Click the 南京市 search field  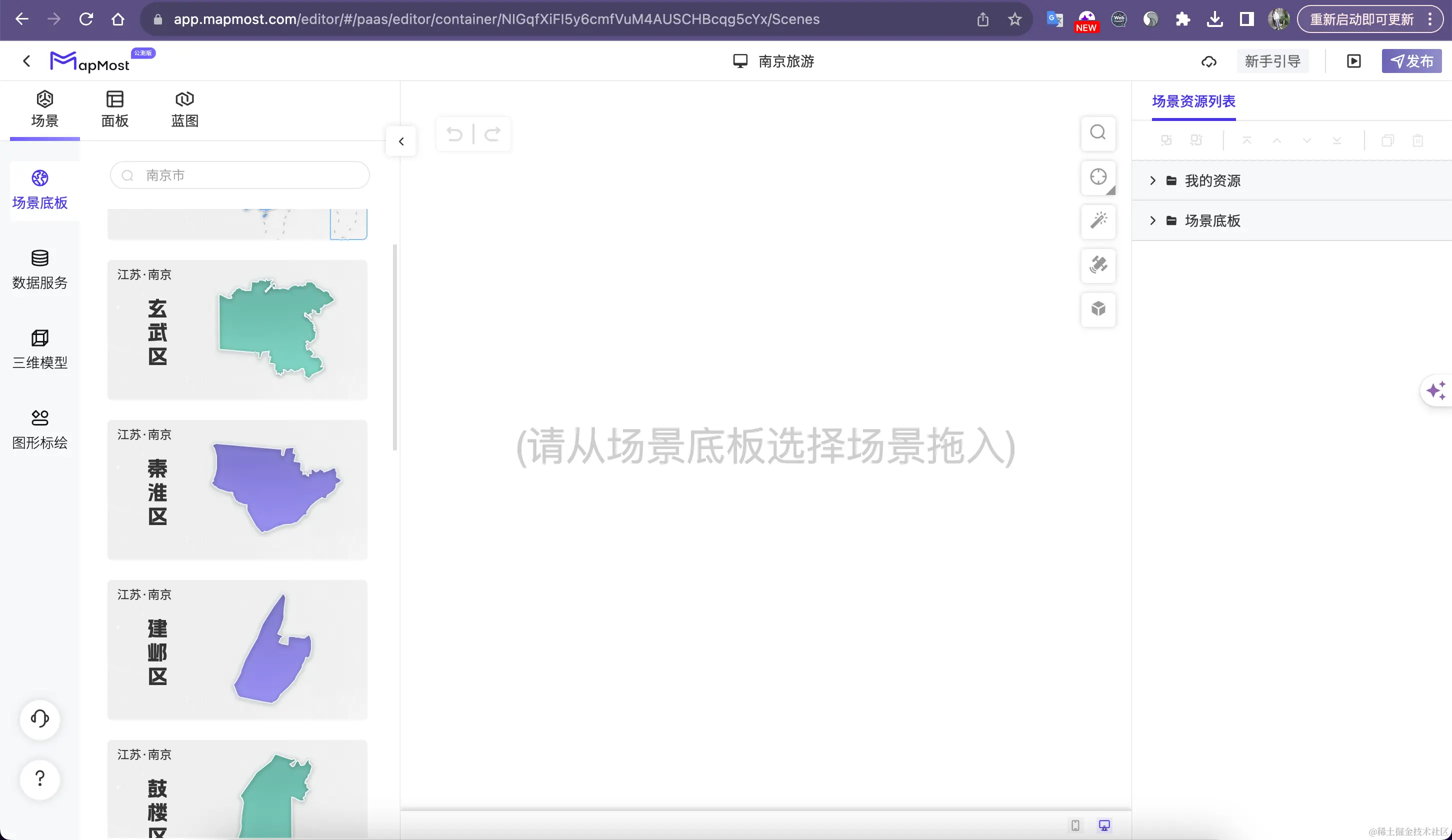click(239, 175)
